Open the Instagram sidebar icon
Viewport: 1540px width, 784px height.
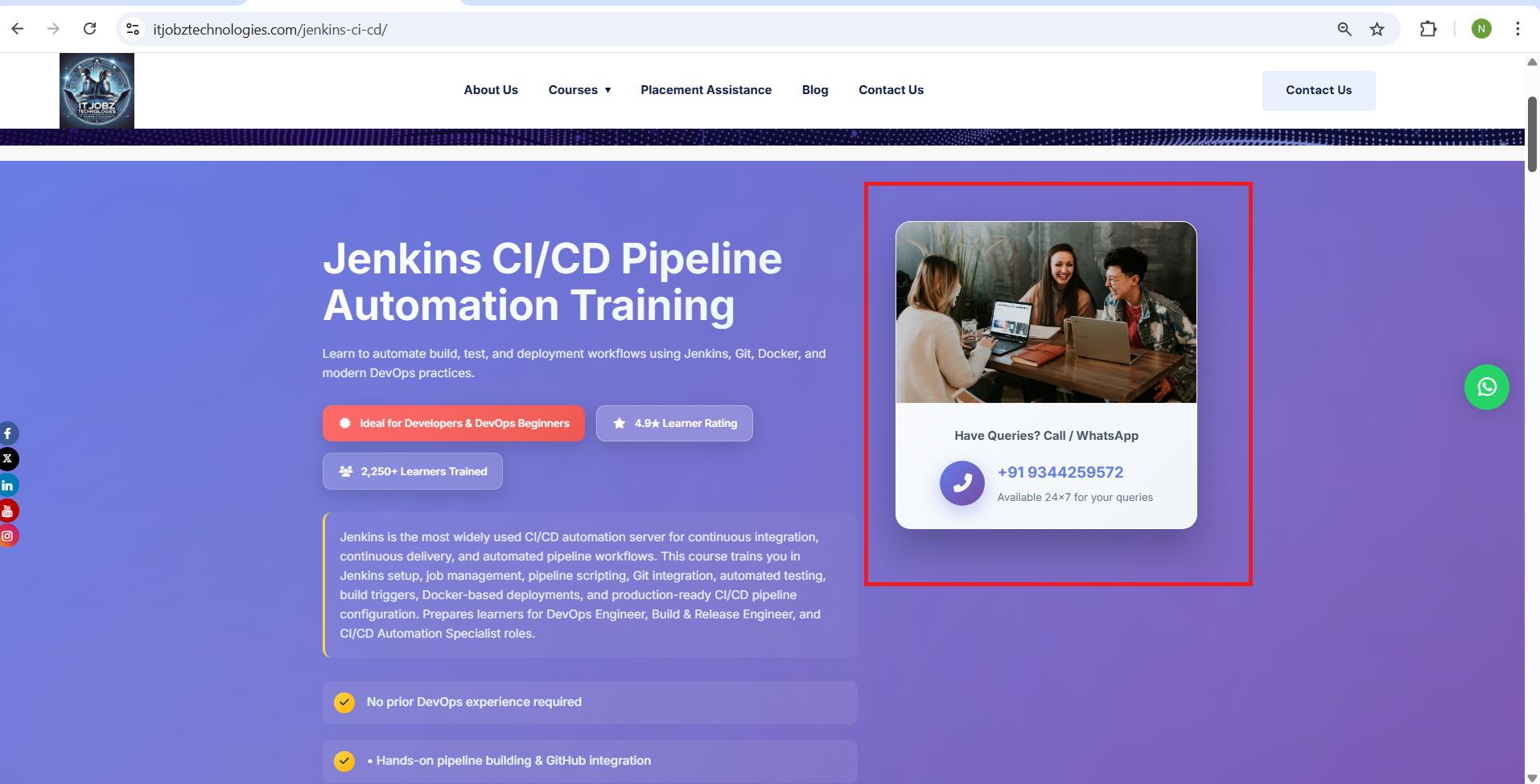(8, 536)
